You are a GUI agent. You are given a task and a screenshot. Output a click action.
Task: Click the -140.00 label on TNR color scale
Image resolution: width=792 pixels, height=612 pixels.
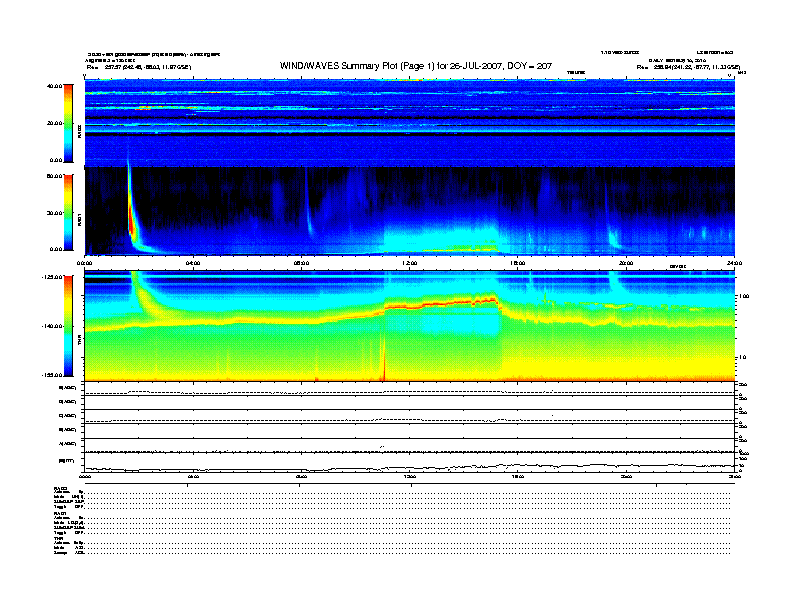[53, 326]
